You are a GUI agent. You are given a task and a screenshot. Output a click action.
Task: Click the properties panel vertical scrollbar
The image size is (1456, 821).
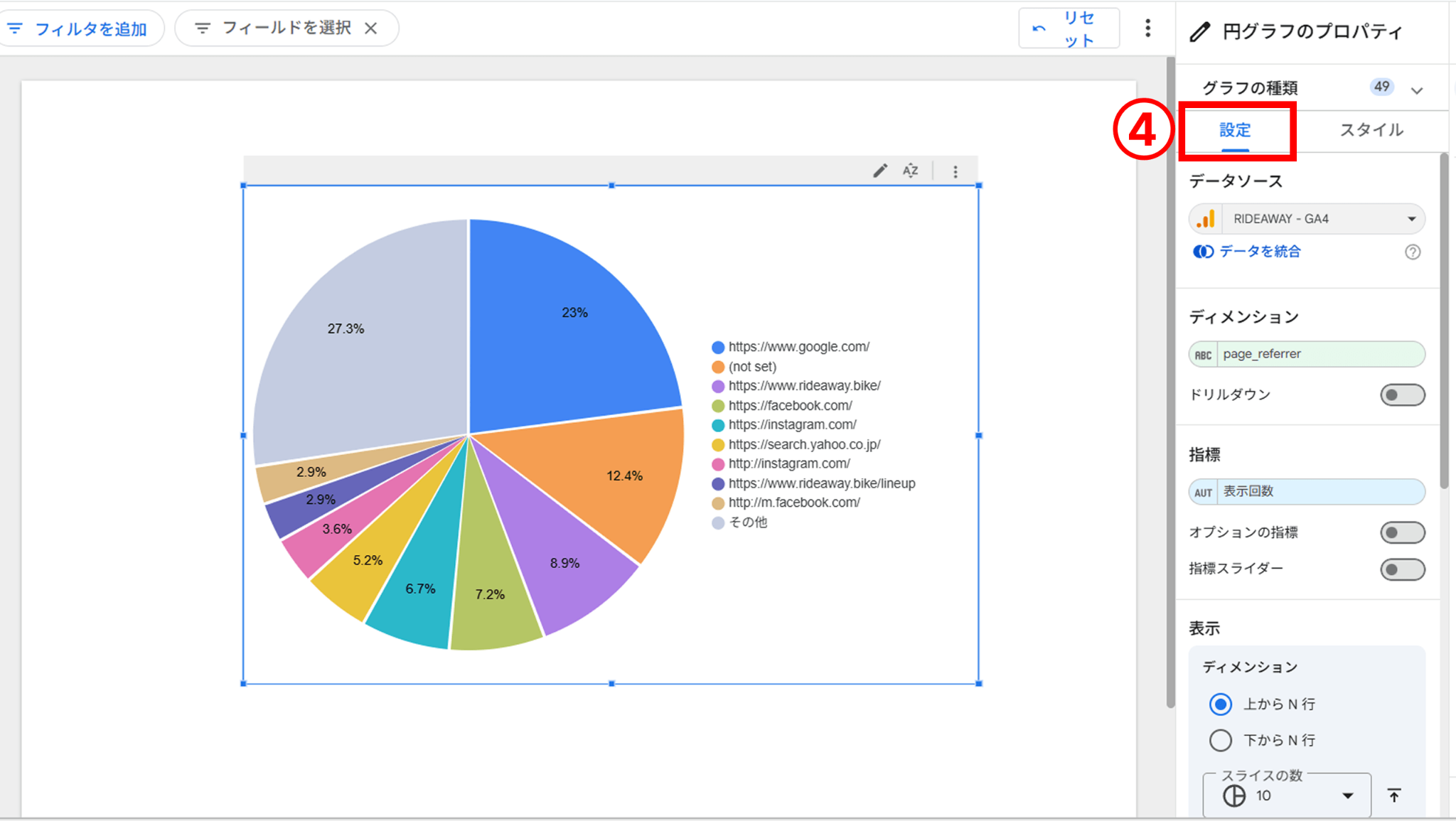click(1444, 320)
